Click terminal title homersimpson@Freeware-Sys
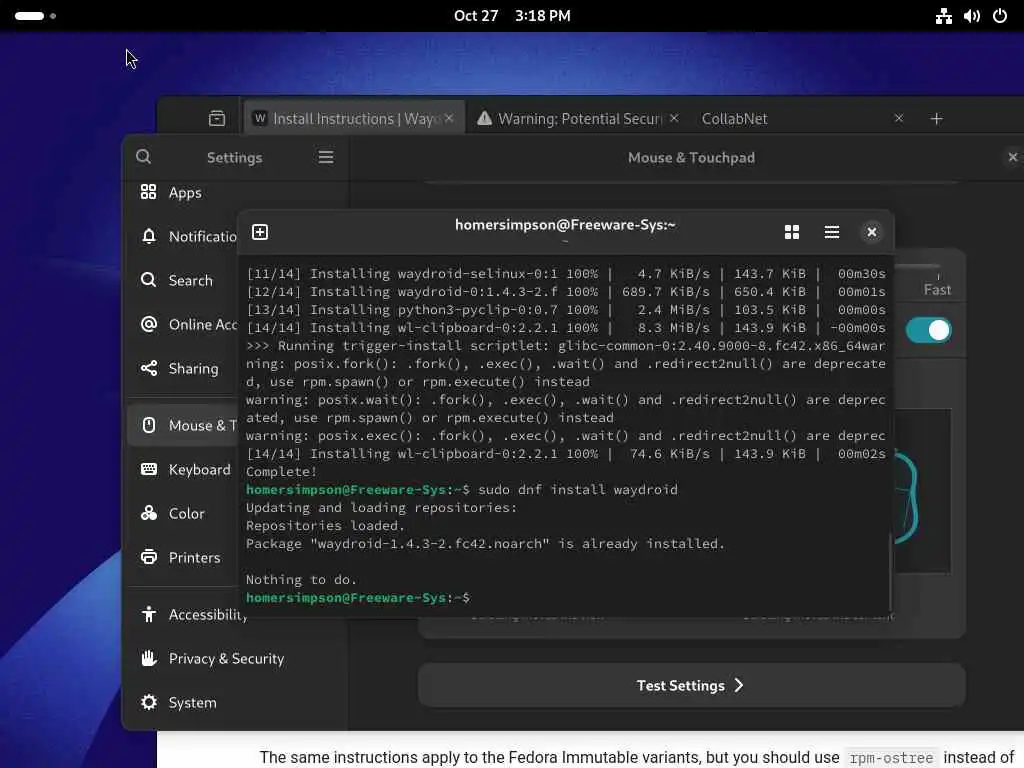This screenshot has width=1024, height=768. pyautogui.click(x=566, y=225)
